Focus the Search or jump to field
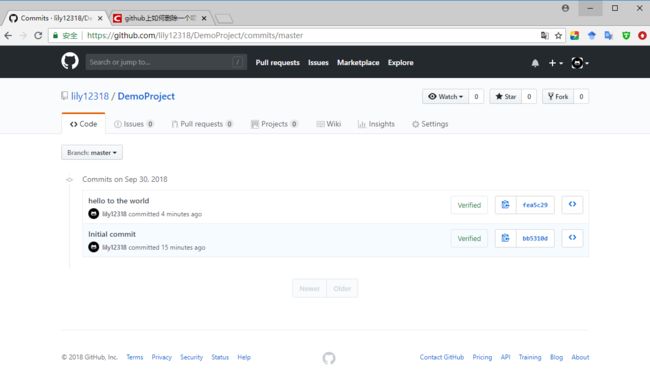 (x=166, y=62)
